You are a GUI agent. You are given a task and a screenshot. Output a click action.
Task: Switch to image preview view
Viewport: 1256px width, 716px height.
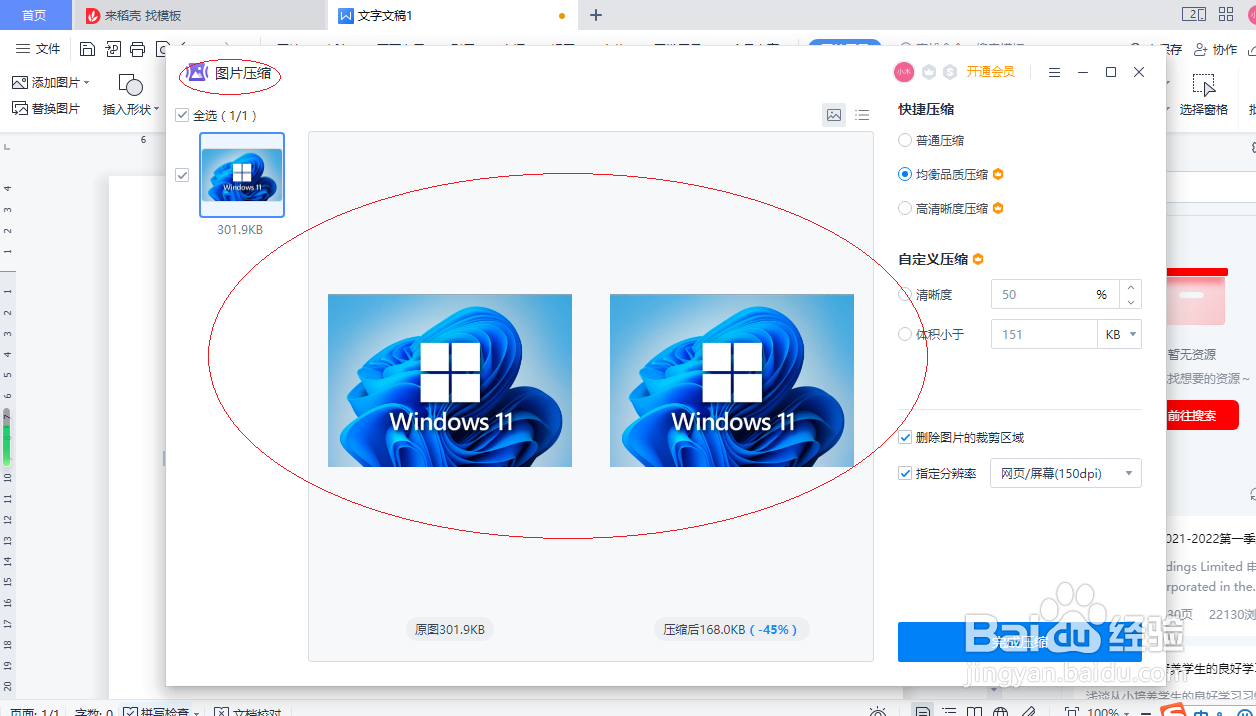[x=834, y=115]
